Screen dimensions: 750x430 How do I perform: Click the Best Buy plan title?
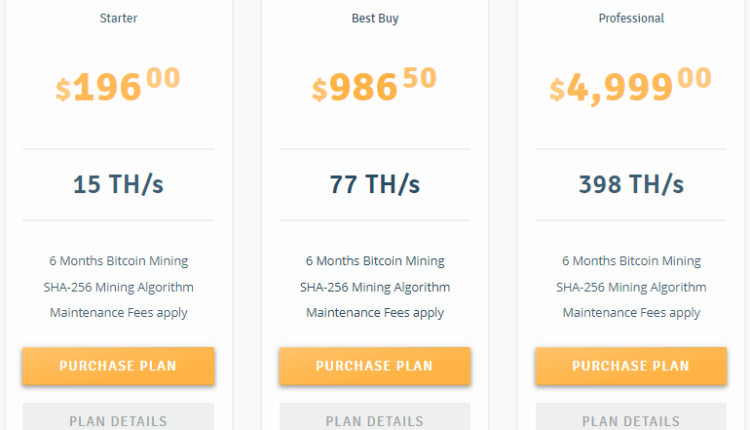point(375,18)
